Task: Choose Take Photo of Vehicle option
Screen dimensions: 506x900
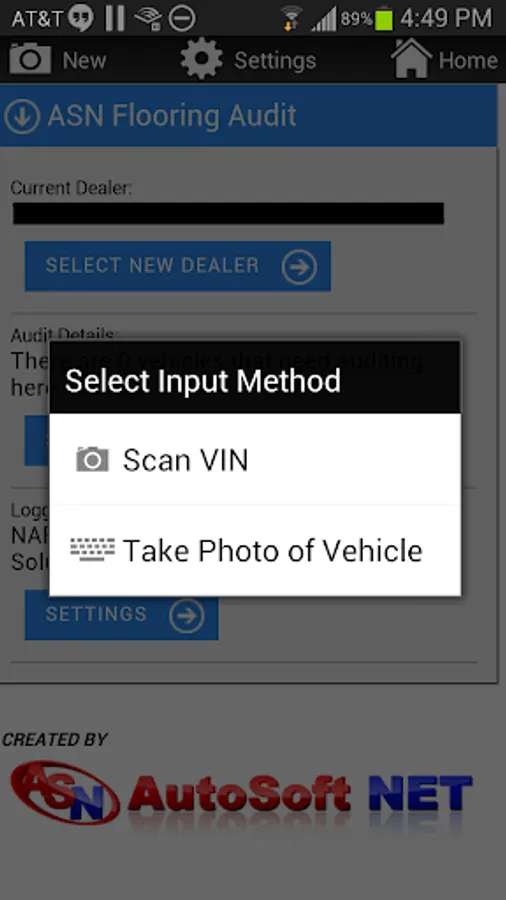Action: [255, 550]
